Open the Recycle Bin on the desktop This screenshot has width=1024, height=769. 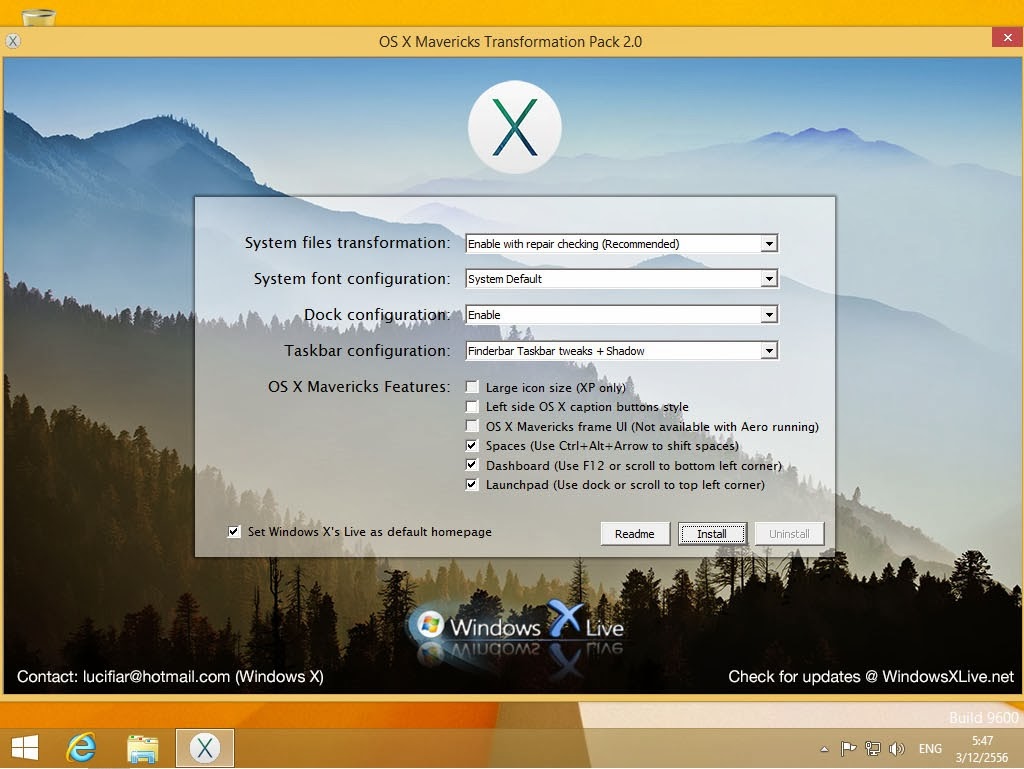coord(39,16)
